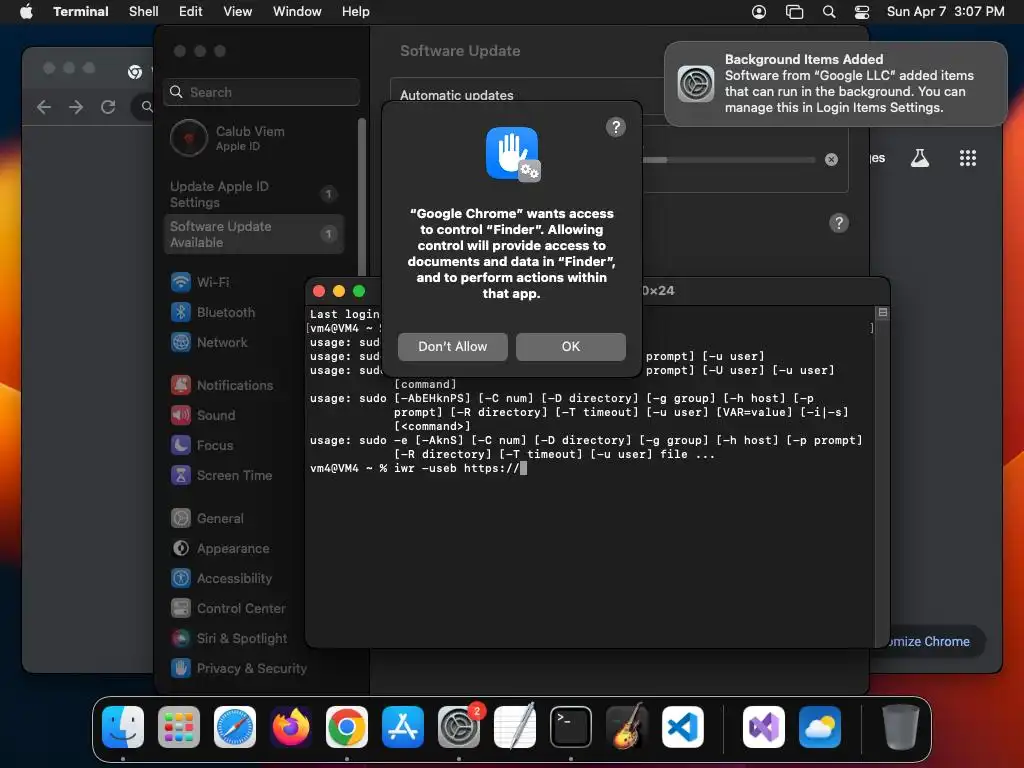Open Spotlight search in menu bar
This screenshot has width=1024, height=768.
pyautogui.click(x=829, y=12)
